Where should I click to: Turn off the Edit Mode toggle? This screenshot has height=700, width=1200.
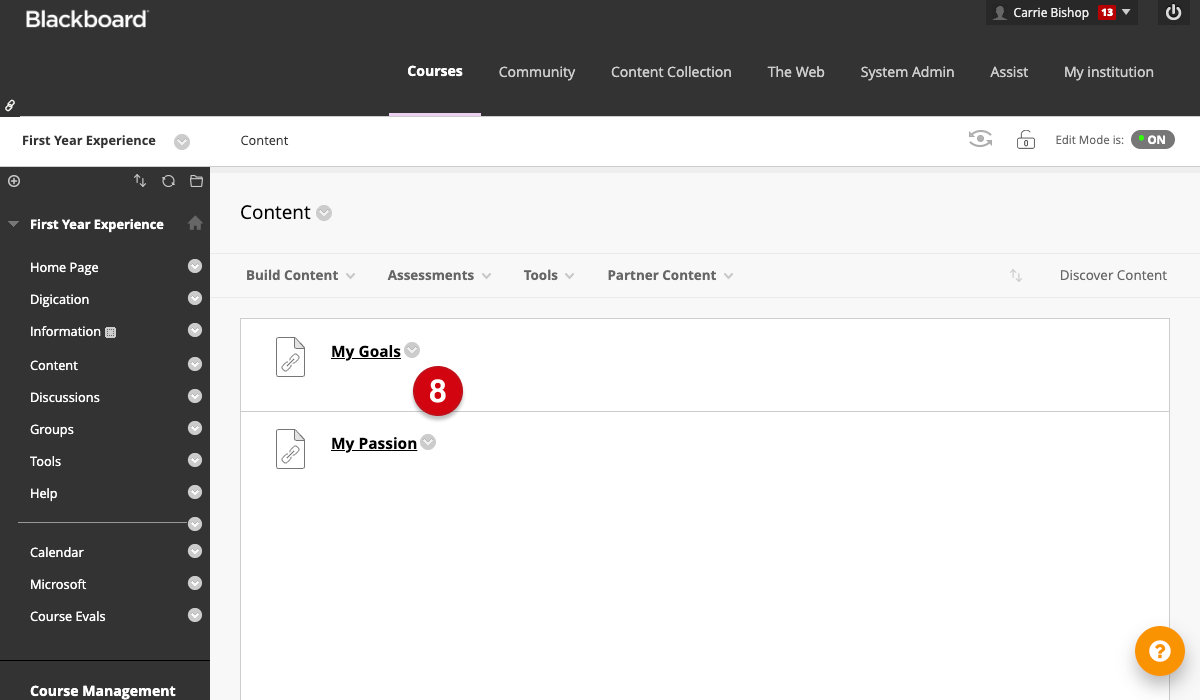coord(1152,139)
